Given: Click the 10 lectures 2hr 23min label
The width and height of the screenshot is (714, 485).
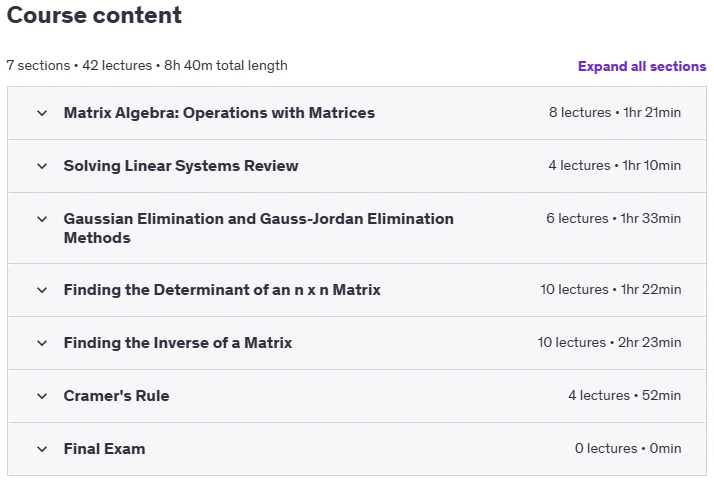Looking at the screenshot, I should click(609, 342).
